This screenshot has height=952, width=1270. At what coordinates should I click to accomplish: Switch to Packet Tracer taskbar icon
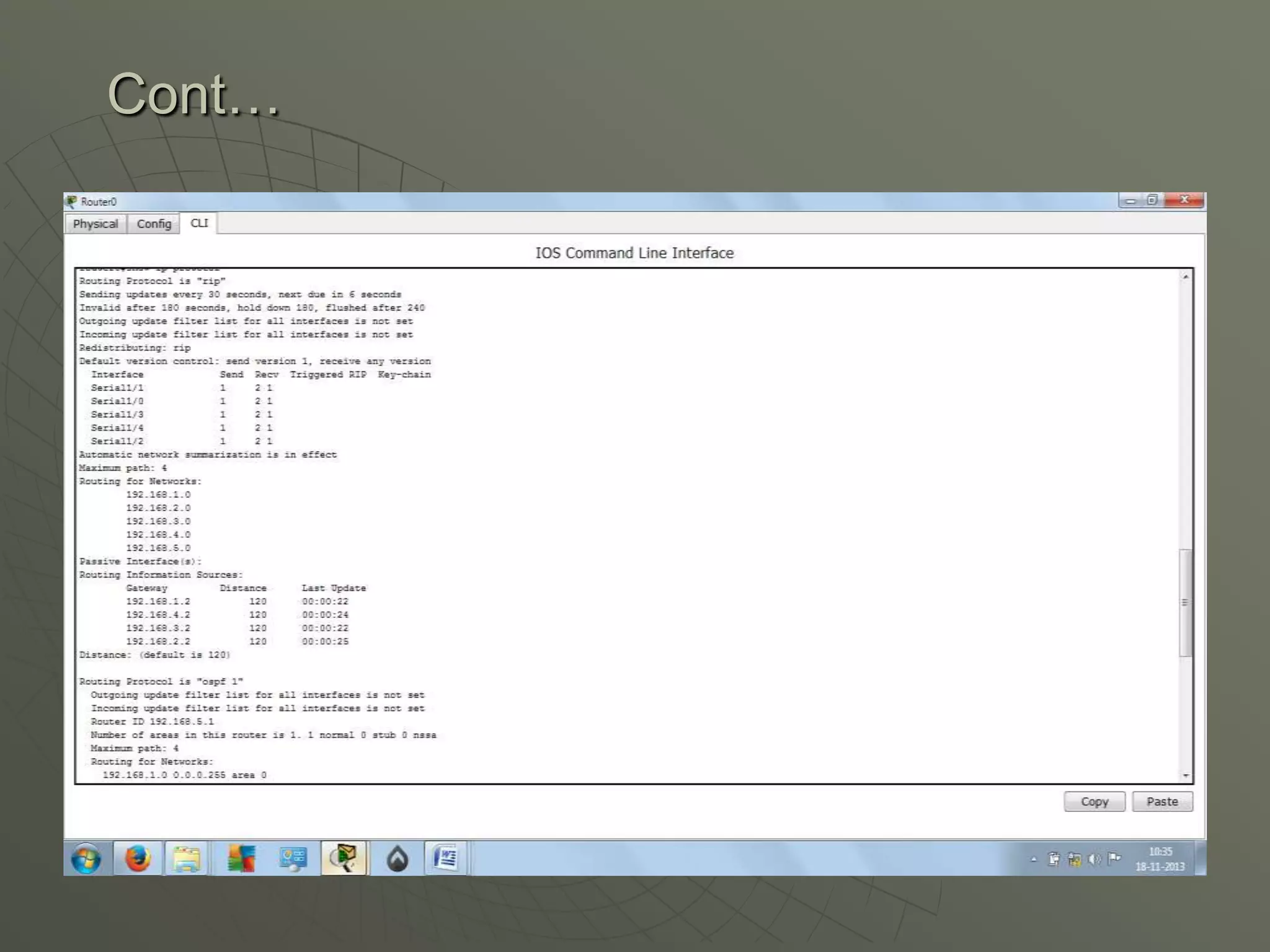pos(344,859)
